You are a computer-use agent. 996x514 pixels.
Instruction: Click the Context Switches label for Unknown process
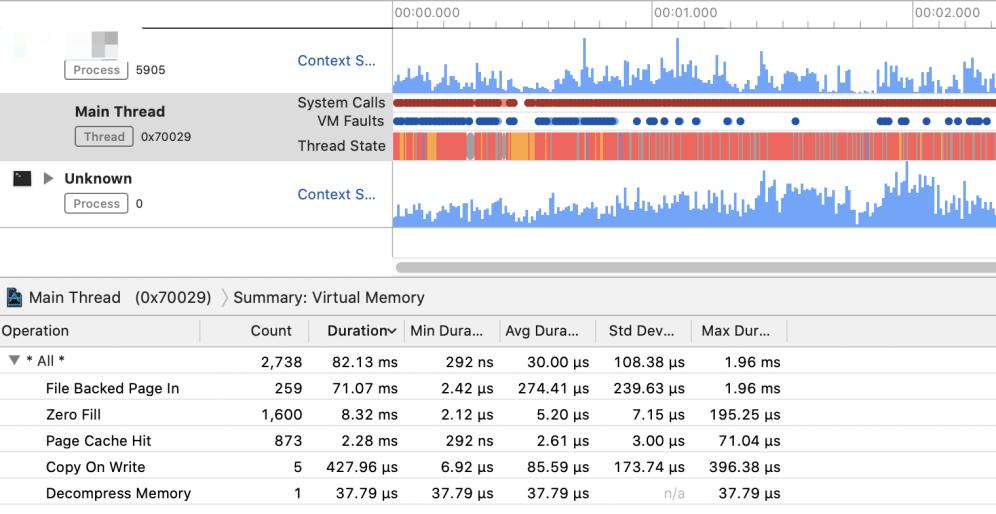(337, 194)
